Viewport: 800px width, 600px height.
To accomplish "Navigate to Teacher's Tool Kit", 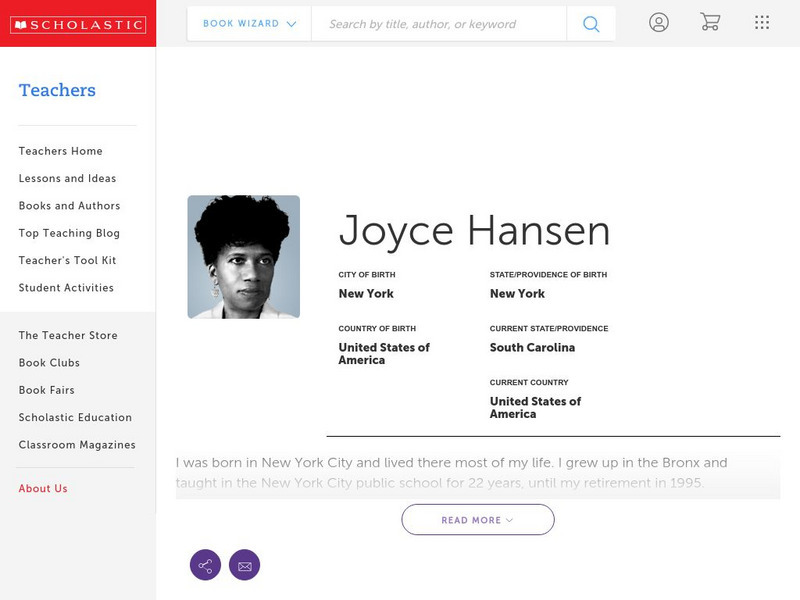I will point(67,261).
